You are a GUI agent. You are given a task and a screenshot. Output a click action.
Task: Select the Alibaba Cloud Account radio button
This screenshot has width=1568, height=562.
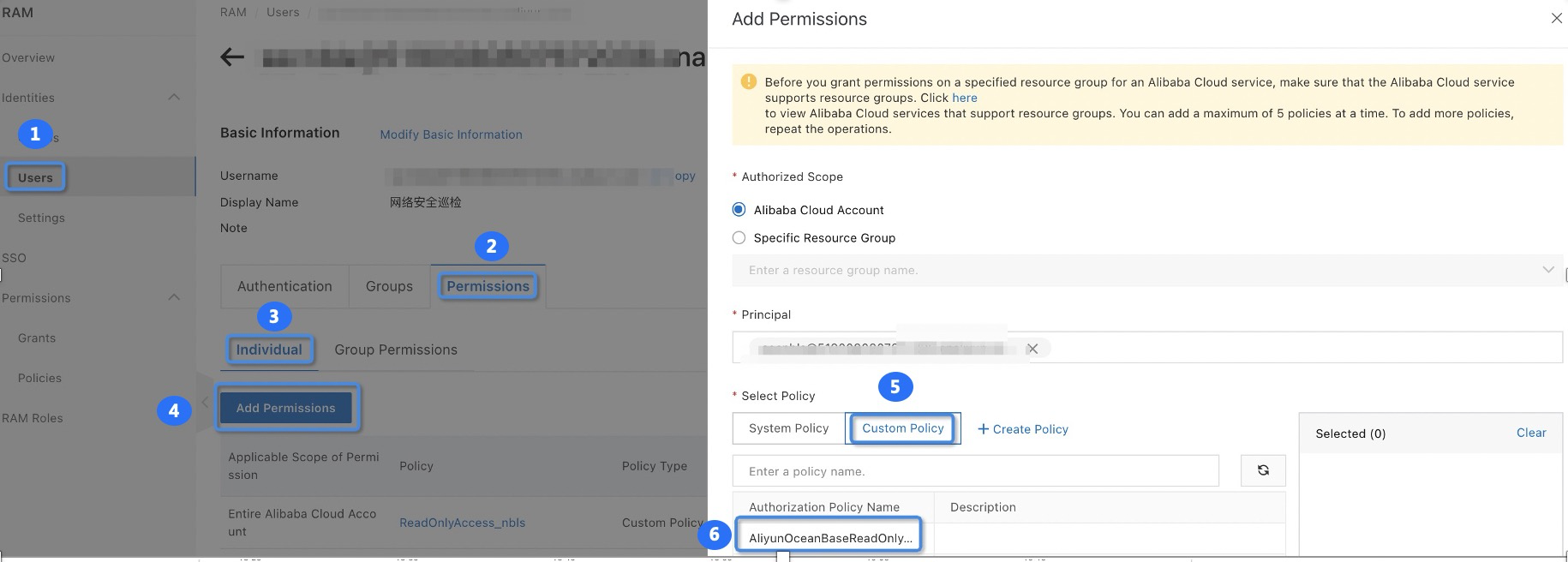point(739,209)
